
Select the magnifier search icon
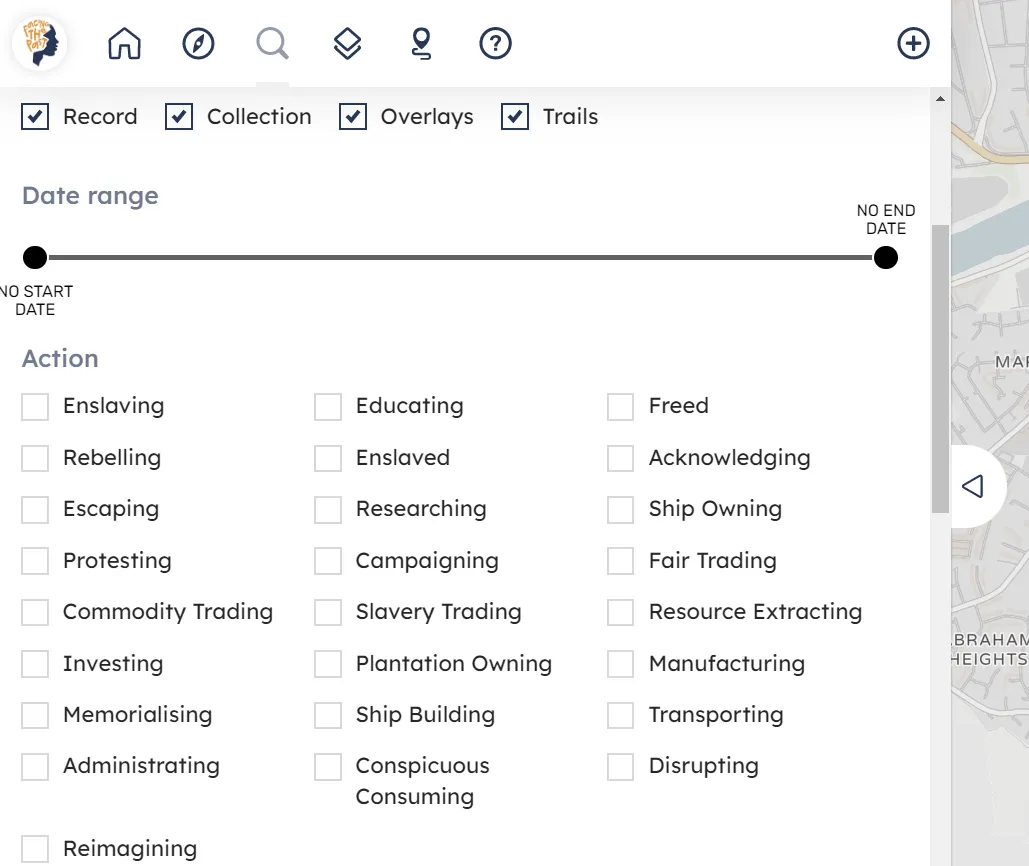[x=272, y=44]
